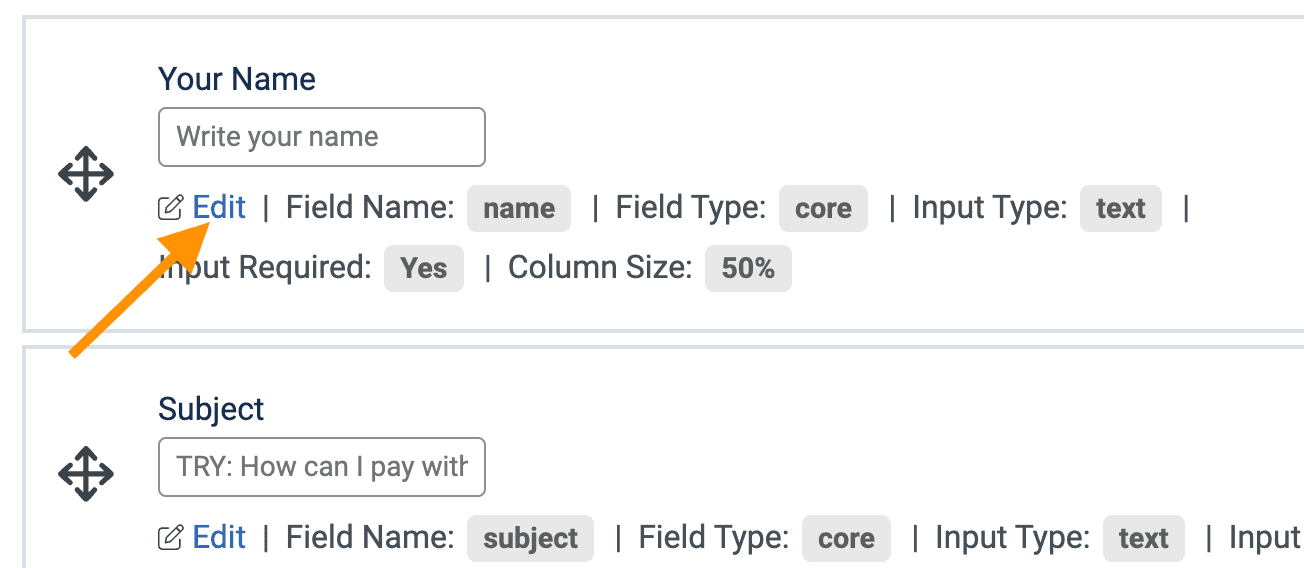Click the move arrows icon beside Subject field
This screenshot has height=568, width=1304.
coord(86,474)
